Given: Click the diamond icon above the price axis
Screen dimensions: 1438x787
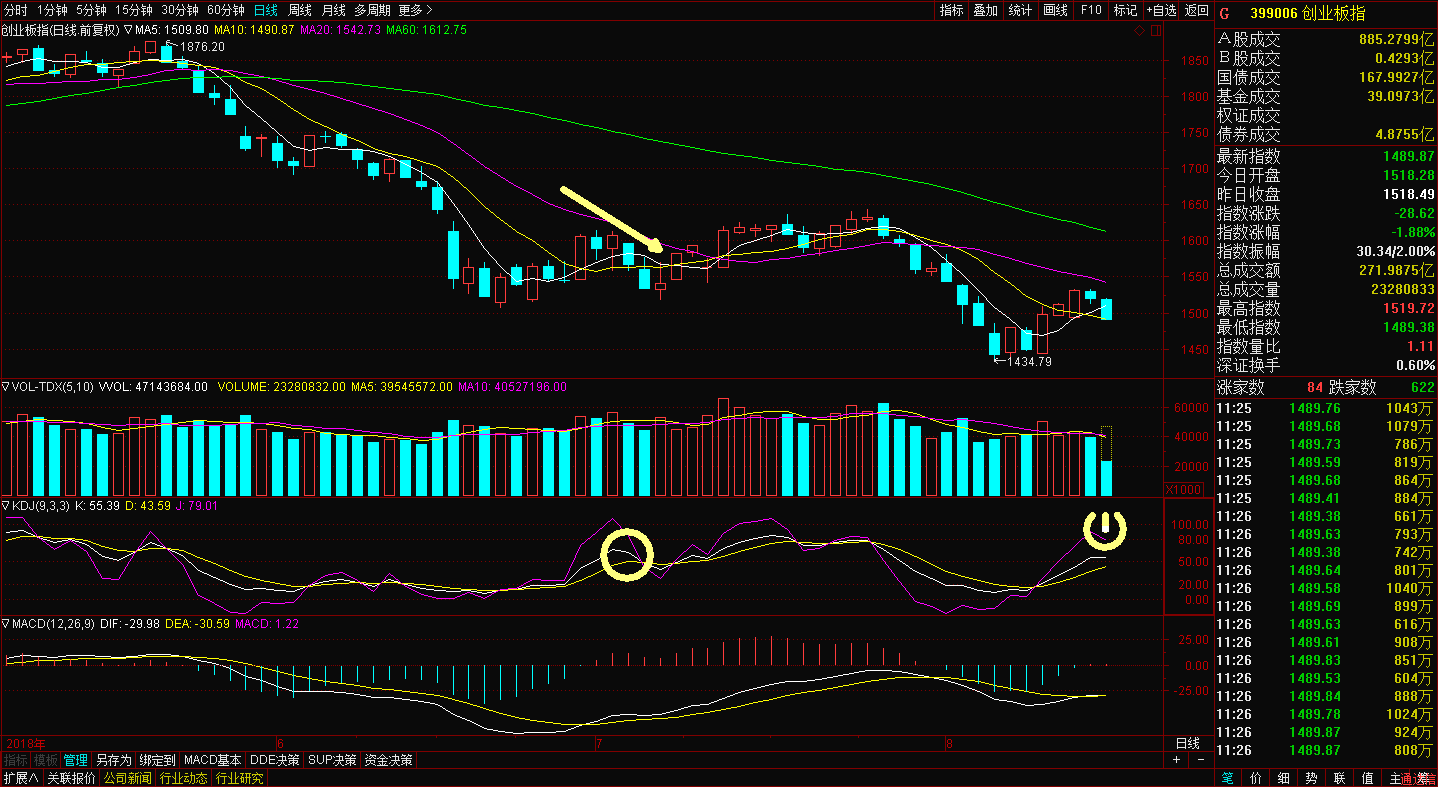Looking at the screenshot, I should pyautogui.click(x=1141, y=30).
